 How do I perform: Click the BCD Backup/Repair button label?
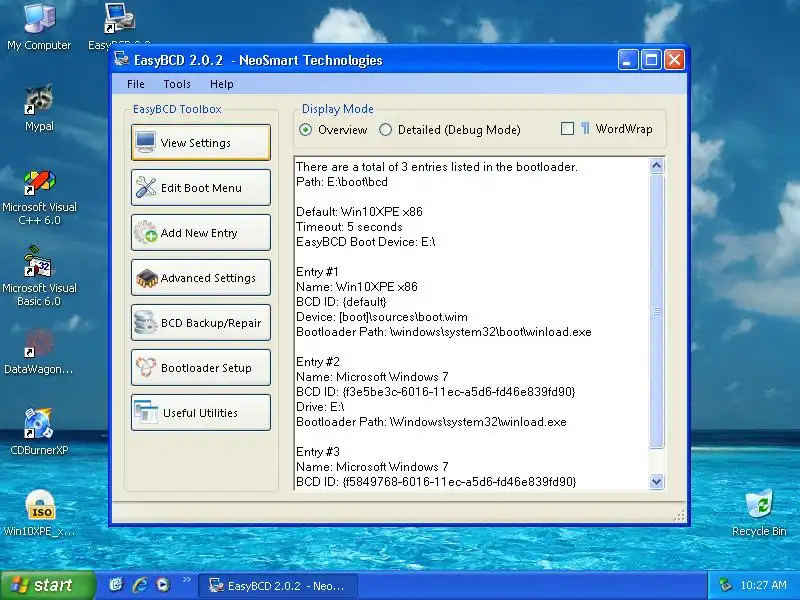[x=211, y=323]
